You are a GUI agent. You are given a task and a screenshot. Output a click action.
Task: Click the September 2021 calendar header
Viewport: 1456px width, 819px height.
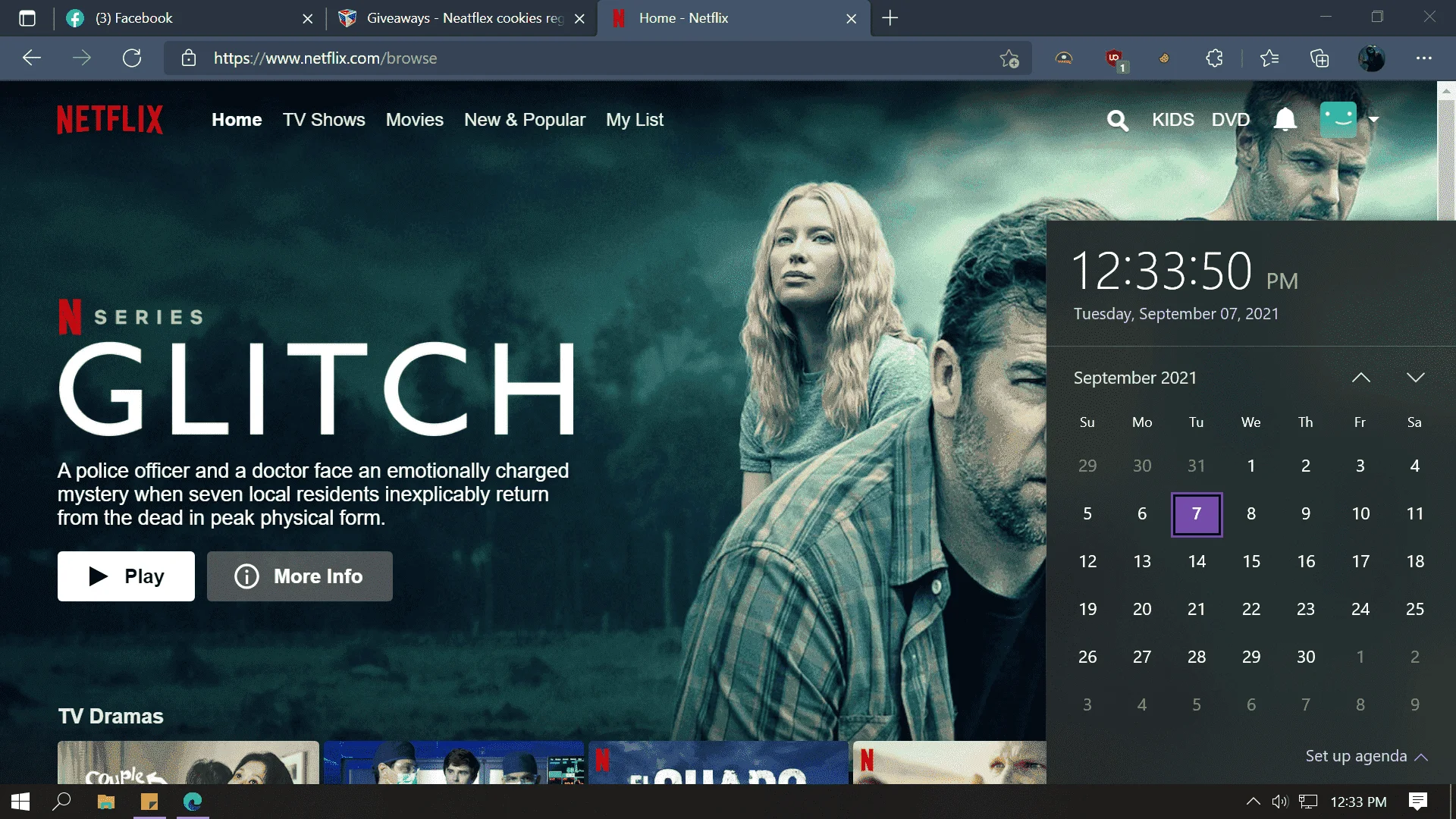1134,378
